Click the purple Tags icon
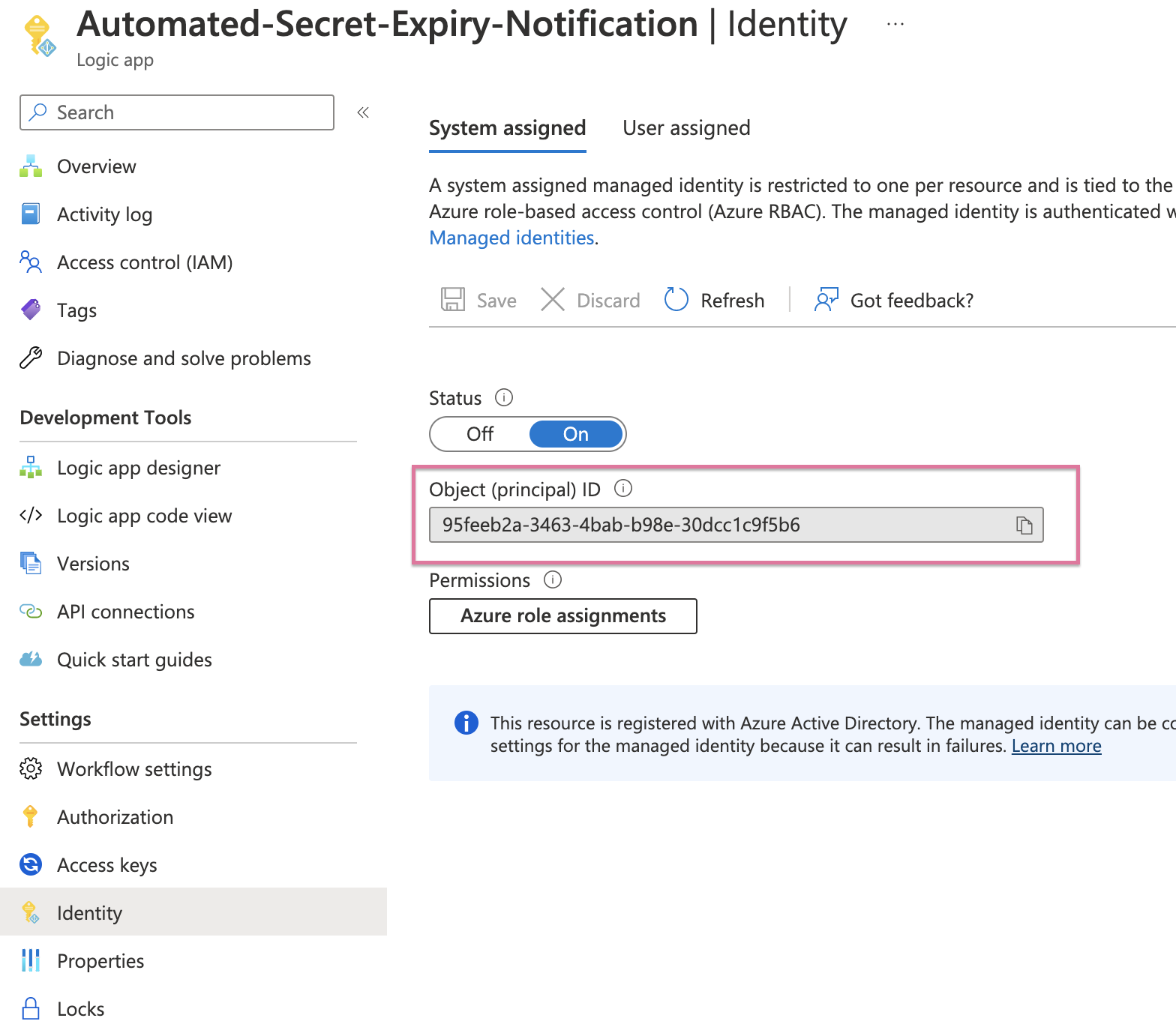This screenshot has height=1036, width=1176. tap(31, 310)
